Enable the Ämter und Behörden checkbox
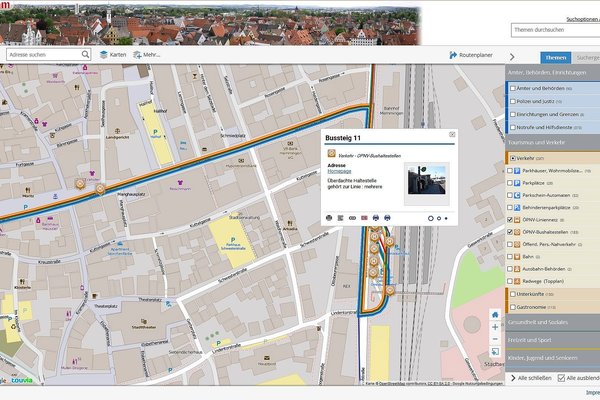This screenshot has width=600, height=400. (x=513, y=88)
